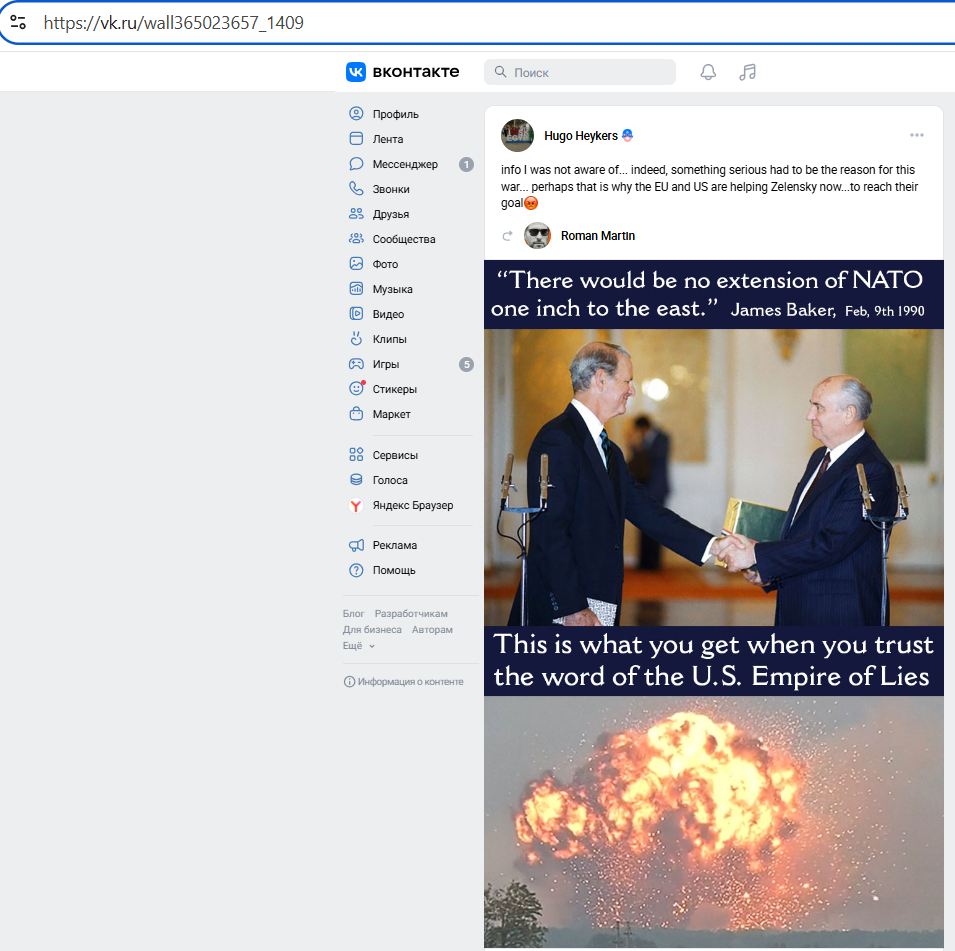The image size is (955, 951).
Task: Open the Игры gamepad icon
Action: pos(356,364)
